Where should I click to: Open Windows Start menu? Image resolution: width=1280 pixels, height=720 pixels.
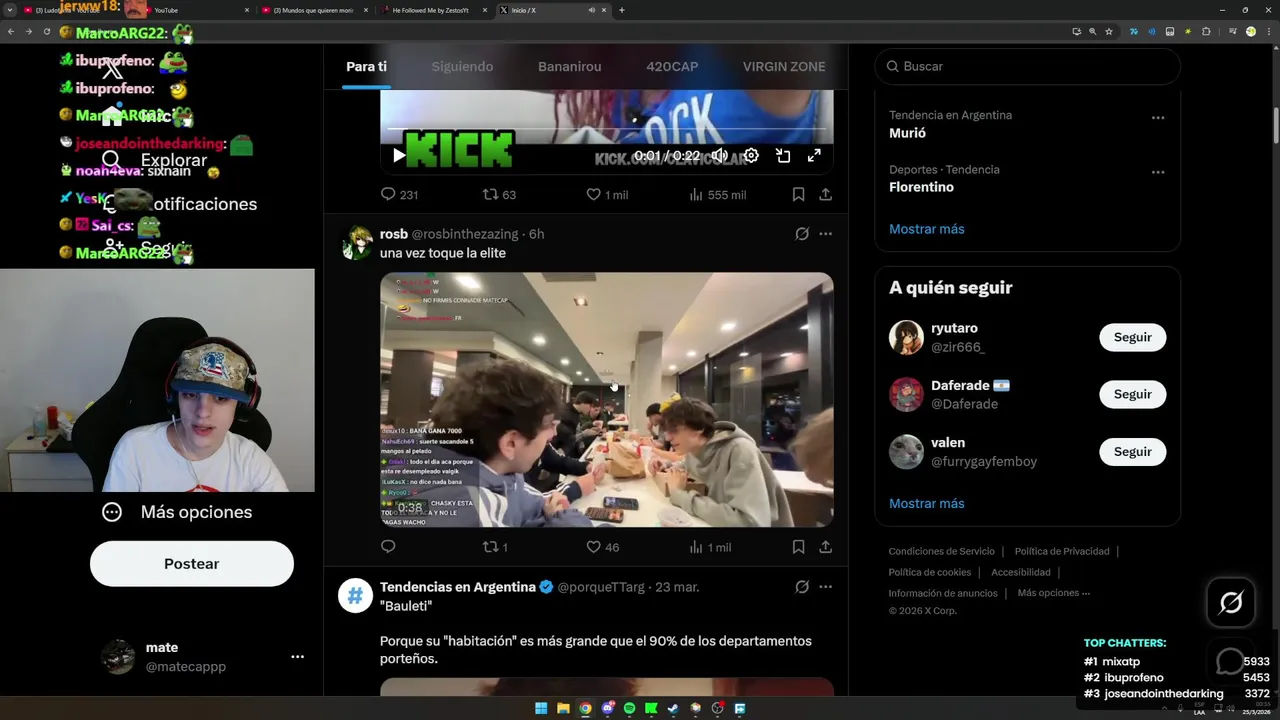541,709
